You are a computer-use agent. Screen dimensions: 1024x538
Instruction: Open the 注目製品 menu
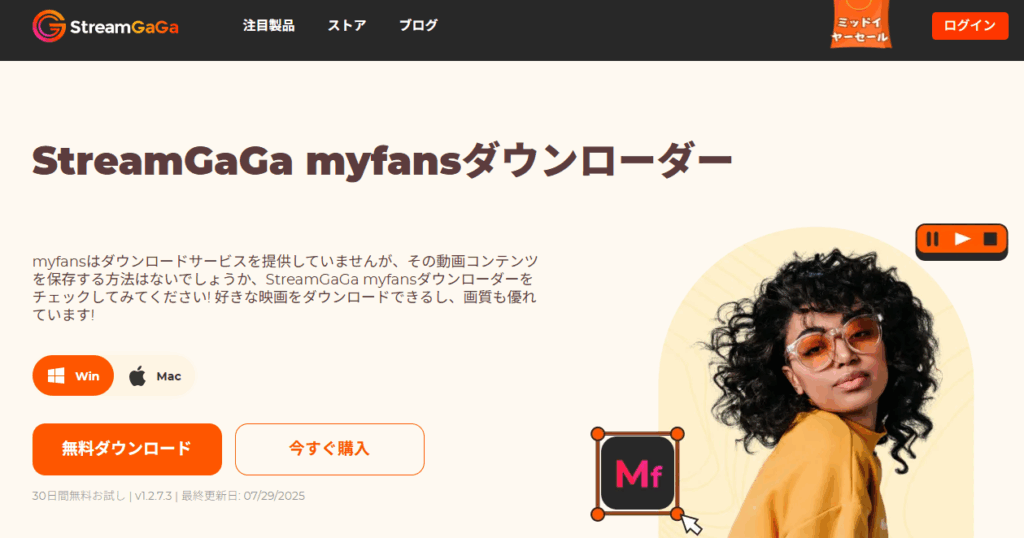(x=268, y=25)
